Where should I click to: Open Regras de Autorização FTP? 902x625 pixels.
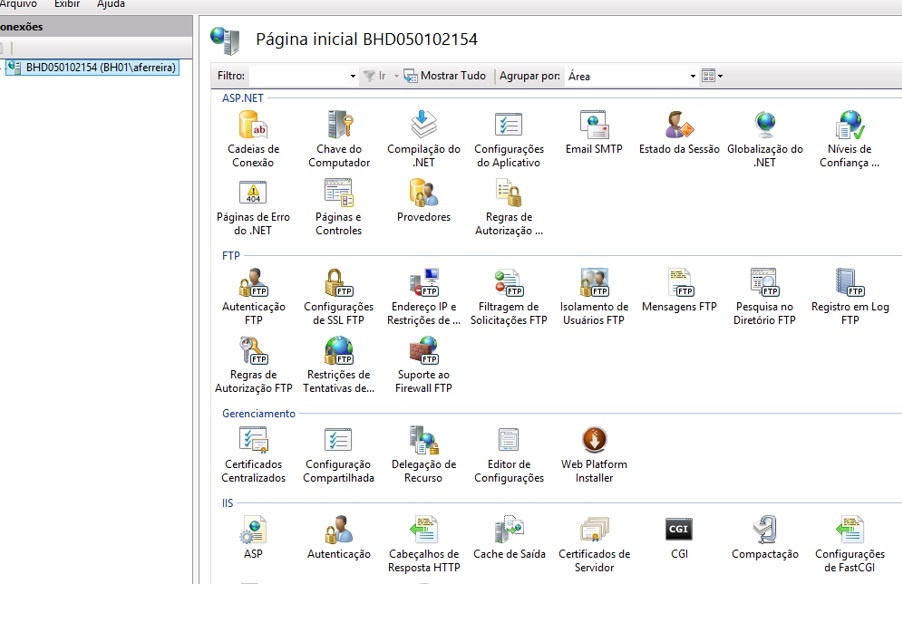(253, 365)
